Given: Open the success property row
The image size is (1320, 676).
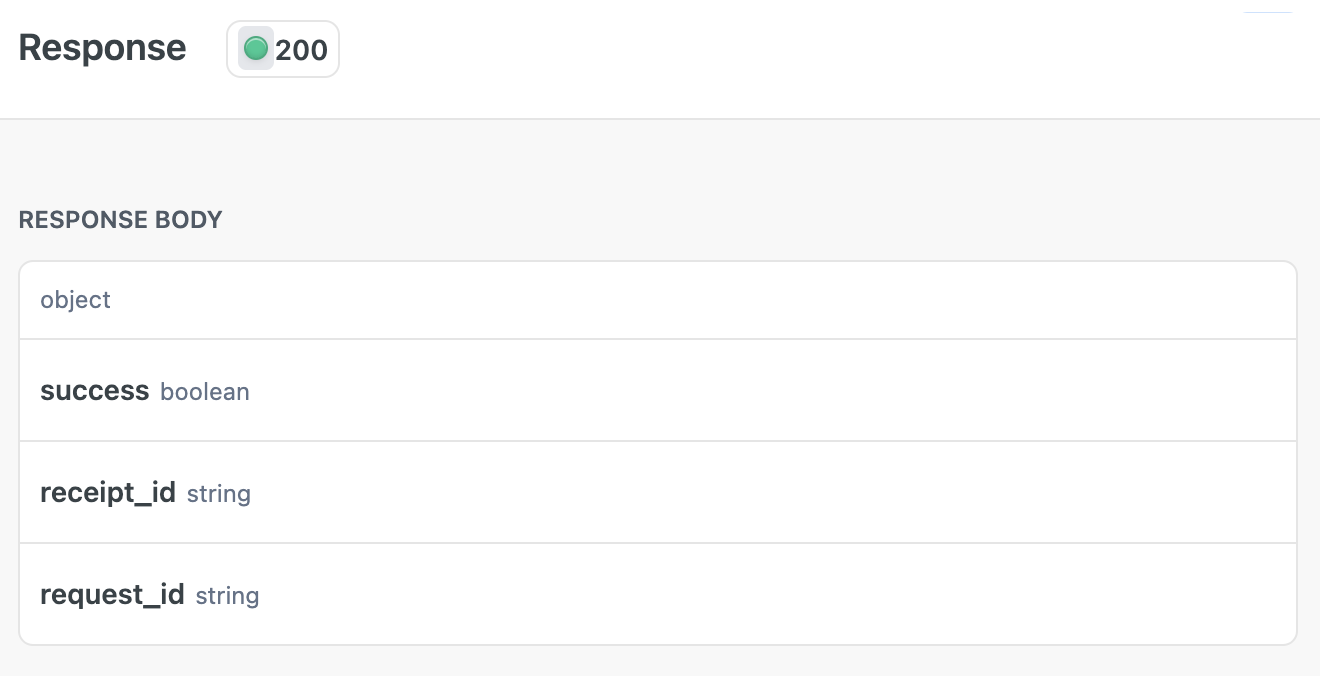Looking at the screenshot, I should (658, 391).
